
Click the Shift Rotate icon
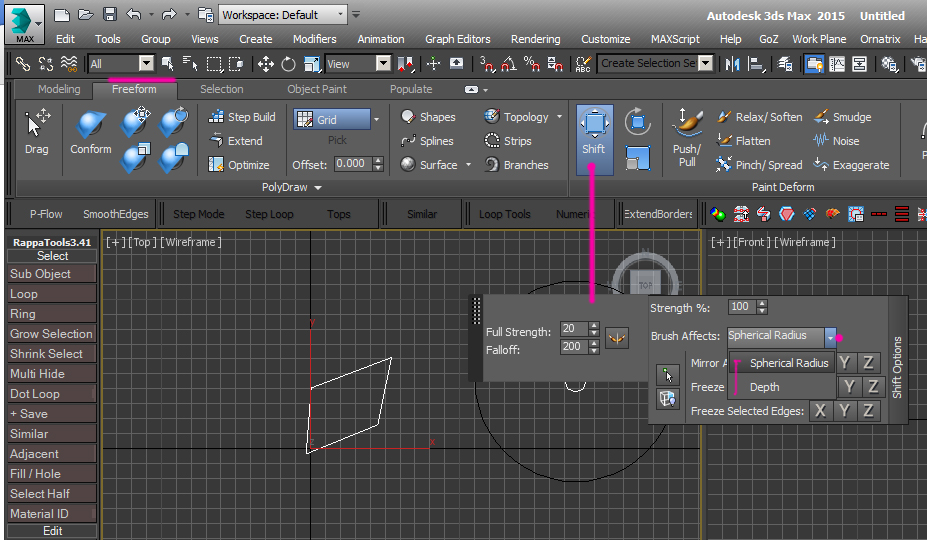click(x=637, y=122)
